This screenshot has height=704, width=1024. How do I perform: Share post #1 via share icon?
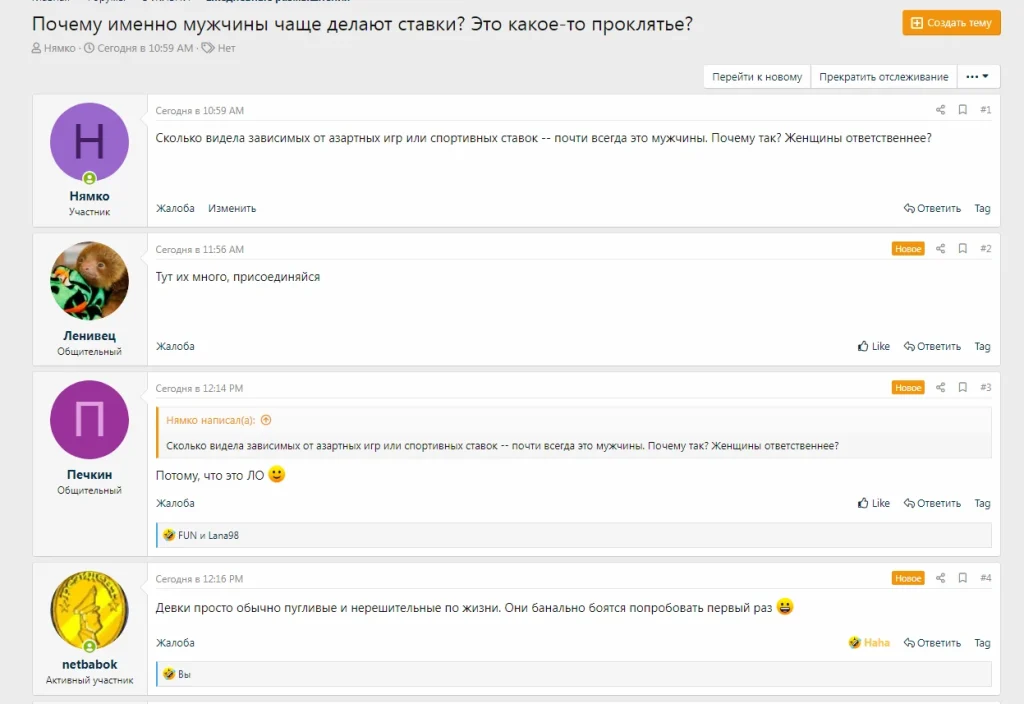(940, 110)
